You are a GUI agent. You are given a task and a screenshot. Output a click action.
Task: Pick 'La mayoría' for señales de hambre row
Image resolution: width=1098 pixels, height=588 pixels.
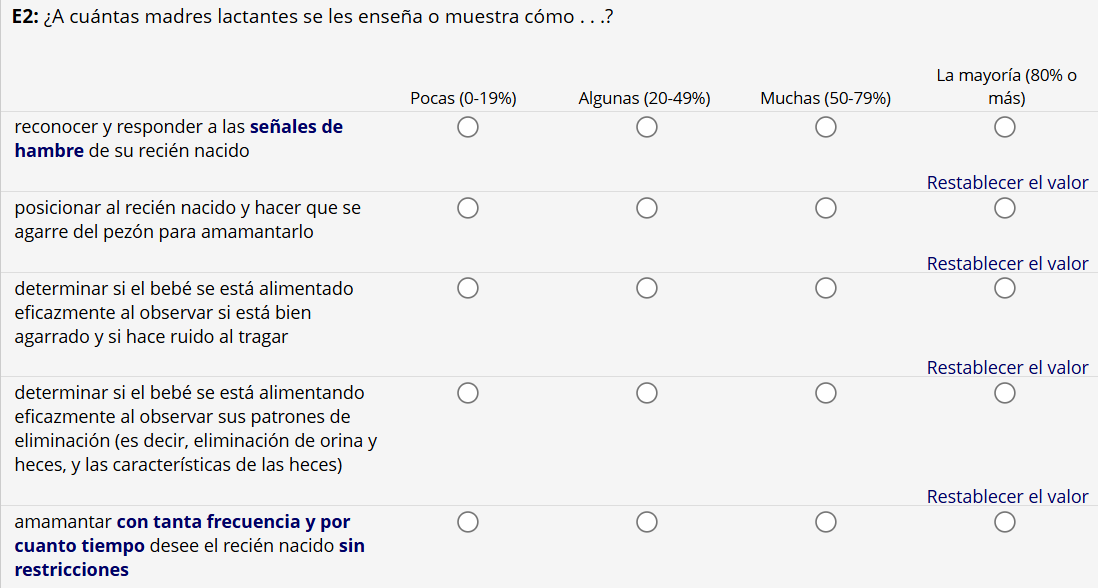tap(1005, 127)
